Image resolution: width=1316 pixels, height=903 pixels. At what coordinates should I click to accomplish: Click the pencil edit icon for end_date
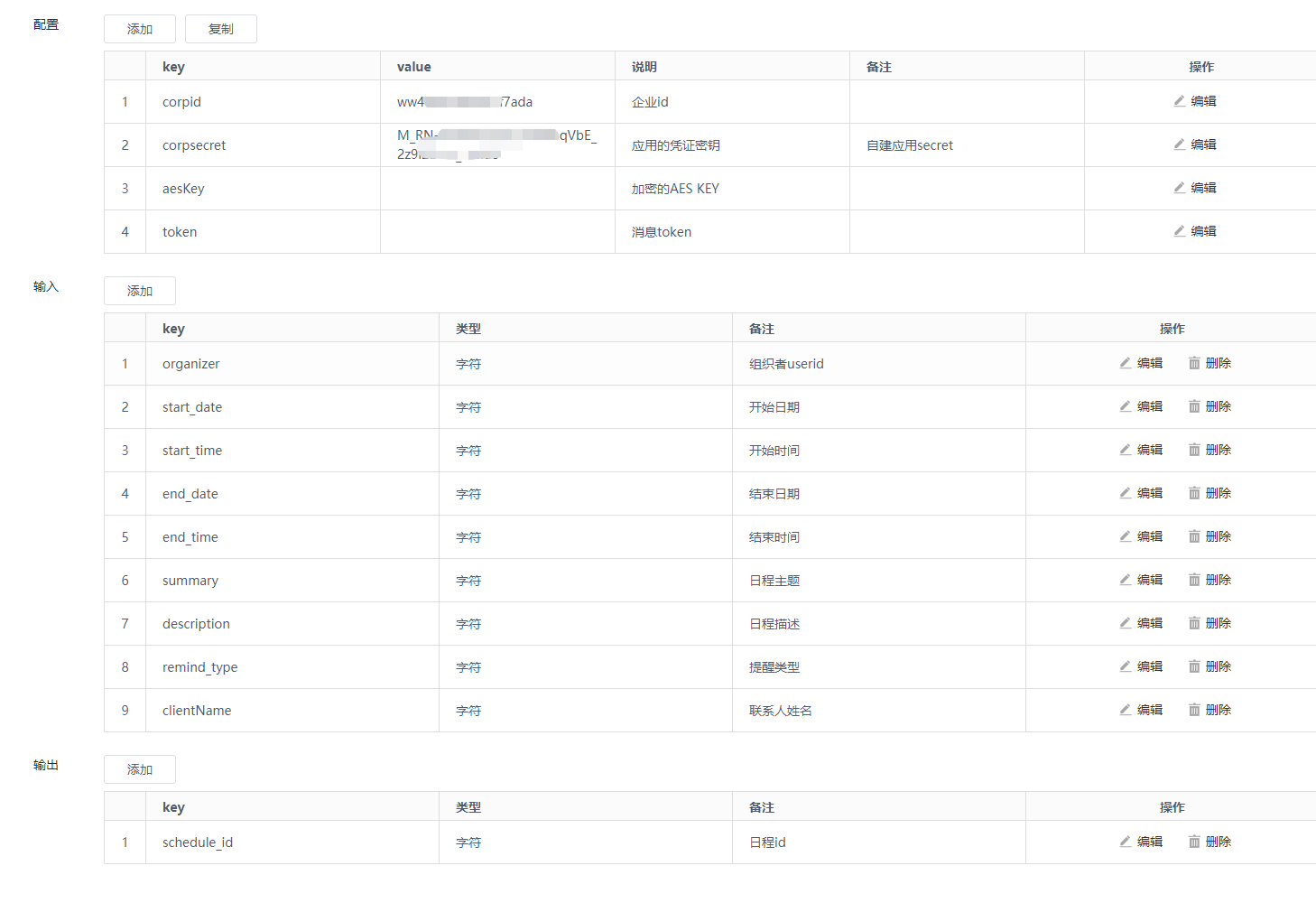(x=1125, y=493)
